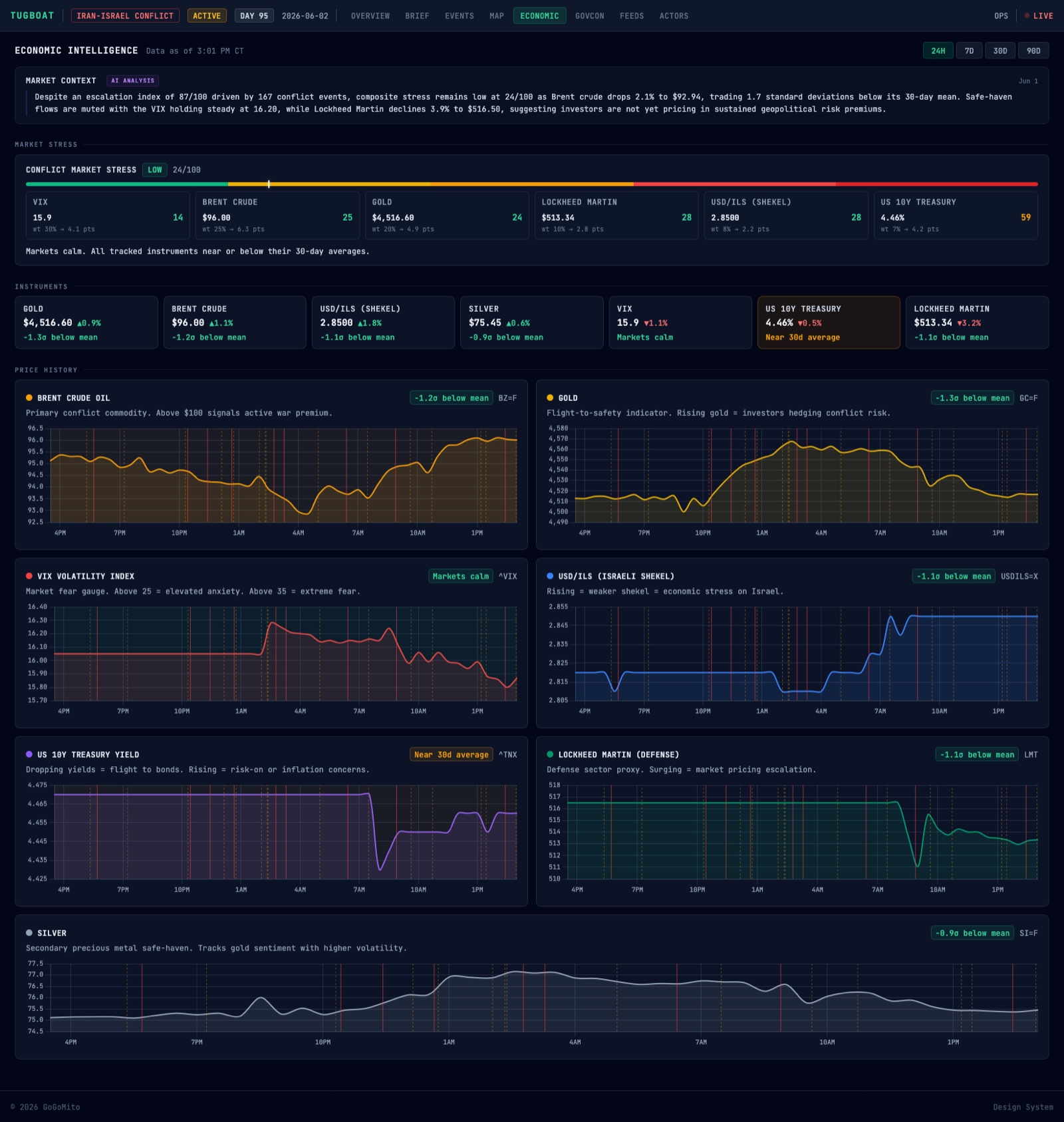The height and width of the screenshot is (1122, 1064).
Task: Click the SI=F ticker symbol
Action: tap(1029, 933)
